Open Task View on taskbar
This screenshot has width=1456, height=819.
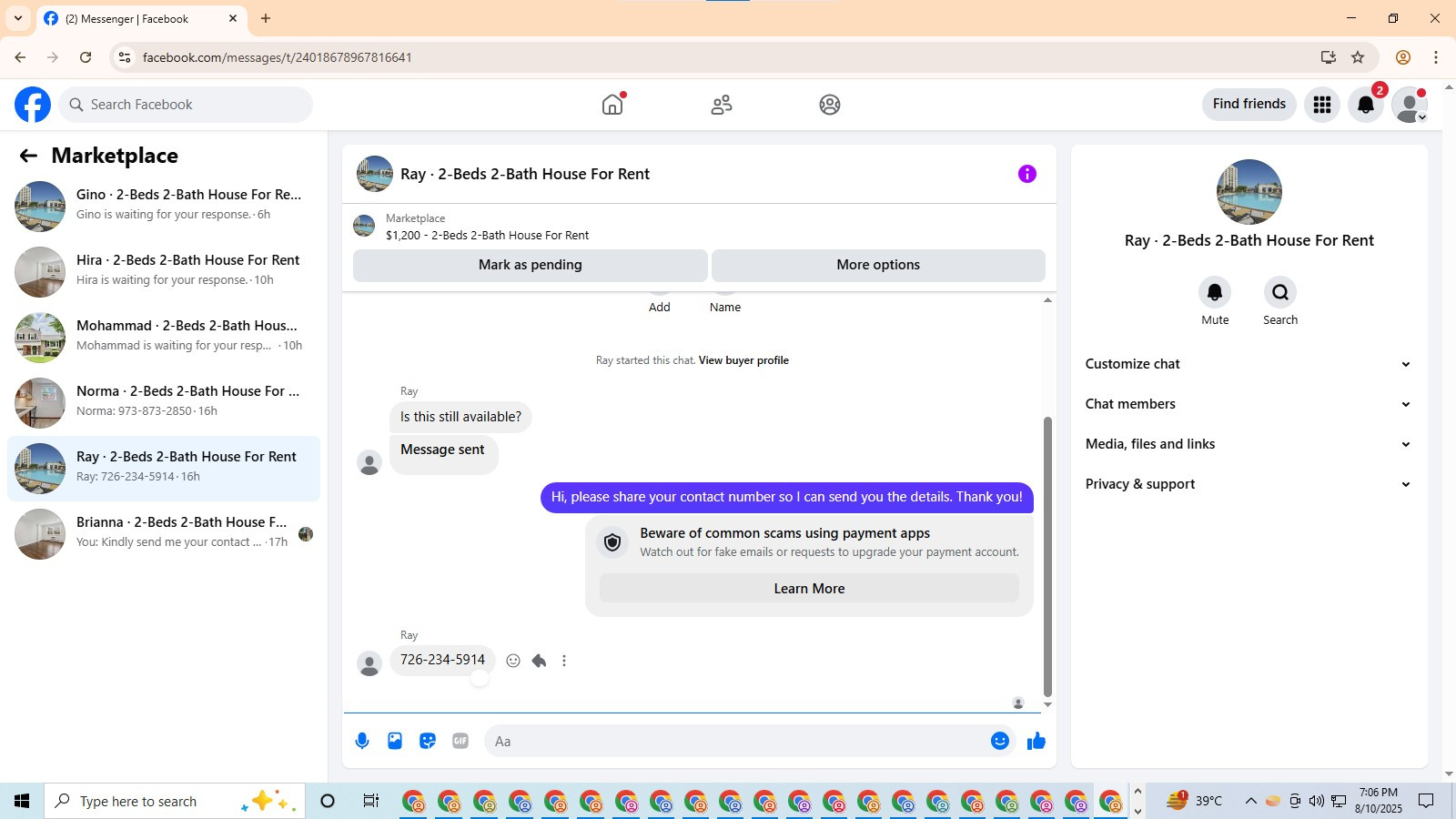[370, 801]
